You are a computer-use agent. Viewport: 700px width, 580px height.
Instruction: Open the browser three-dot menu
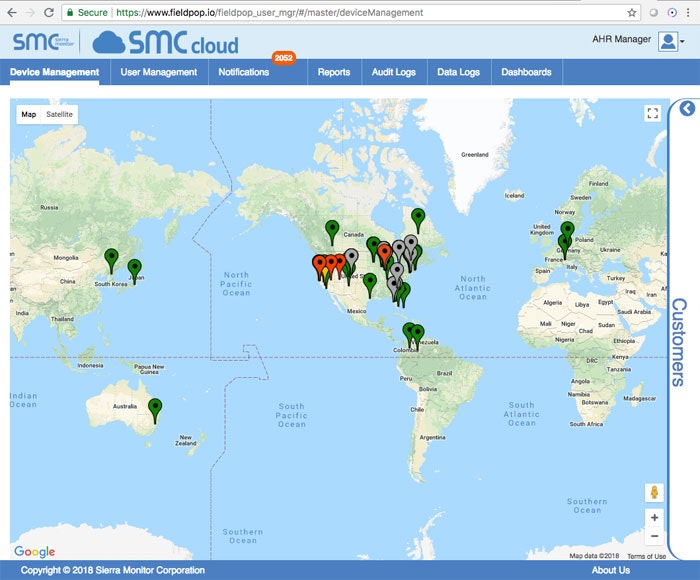pos(688,13)
